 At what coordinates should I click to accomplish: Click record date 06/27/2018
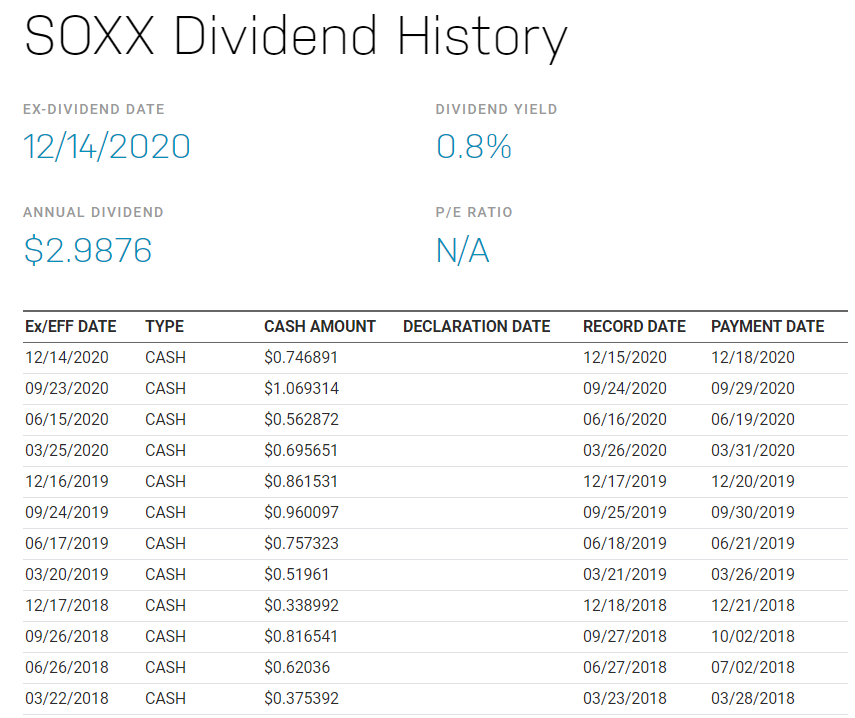[x=625, y=668]
